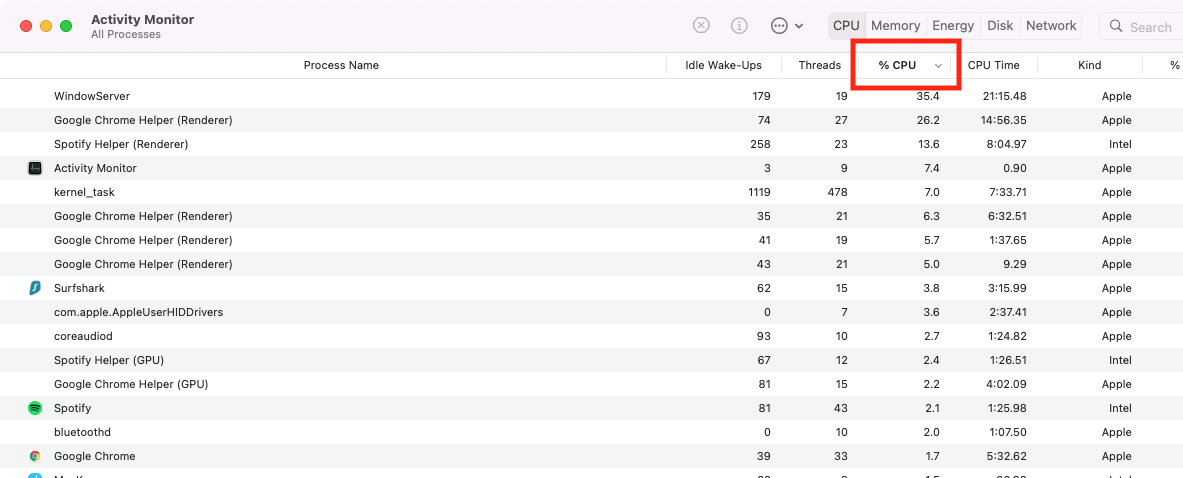Click the Stop process (X) toolbar icon

701,26
